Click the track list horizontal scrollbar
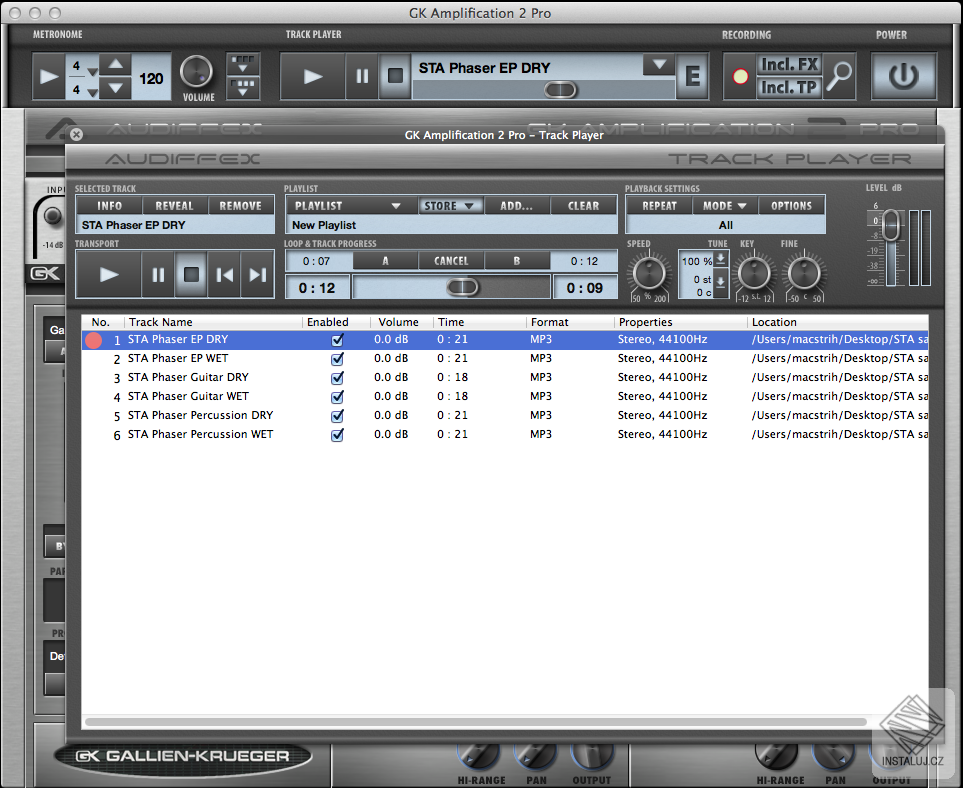Screen dimensions: 963x788 (476, 722)
